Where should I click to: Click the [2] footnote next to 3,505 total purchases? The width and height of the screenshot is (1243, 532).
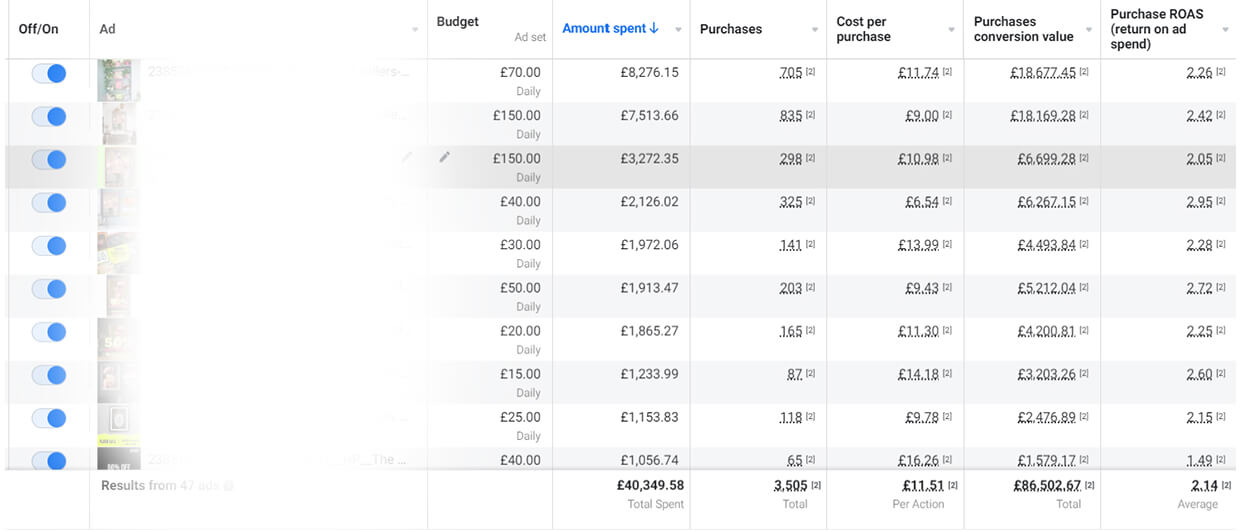click(816, 486)
